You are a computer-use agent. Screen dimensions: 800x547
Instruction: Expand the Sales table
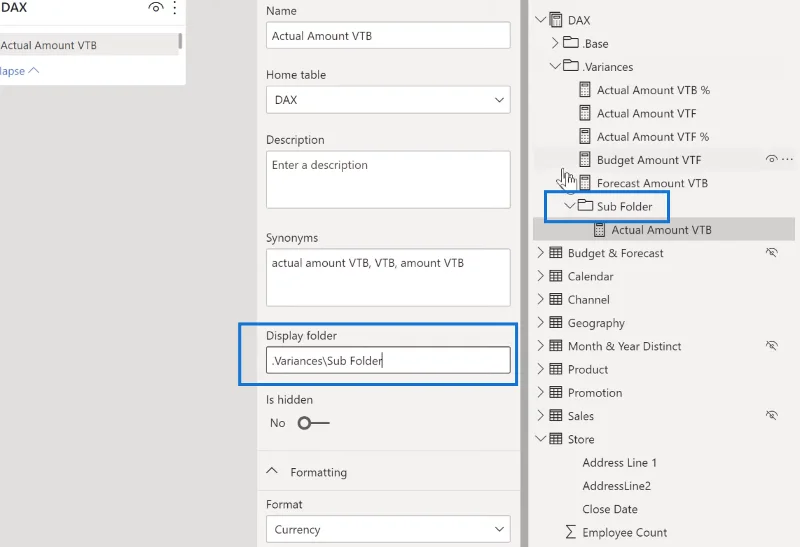(540, 415)
